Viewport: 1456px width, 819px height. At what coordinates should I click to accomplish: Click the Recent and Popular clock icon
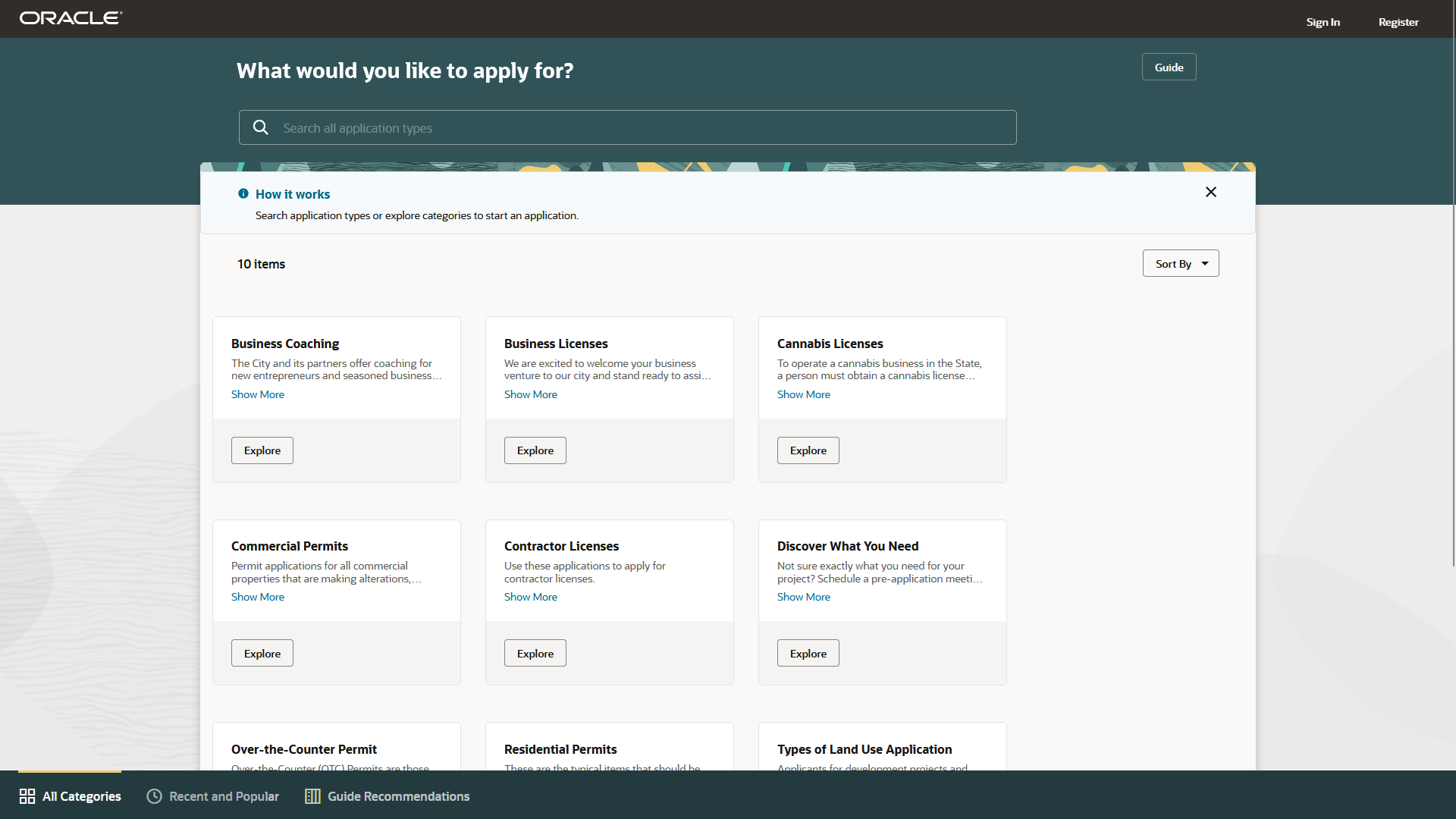[153, 796]
